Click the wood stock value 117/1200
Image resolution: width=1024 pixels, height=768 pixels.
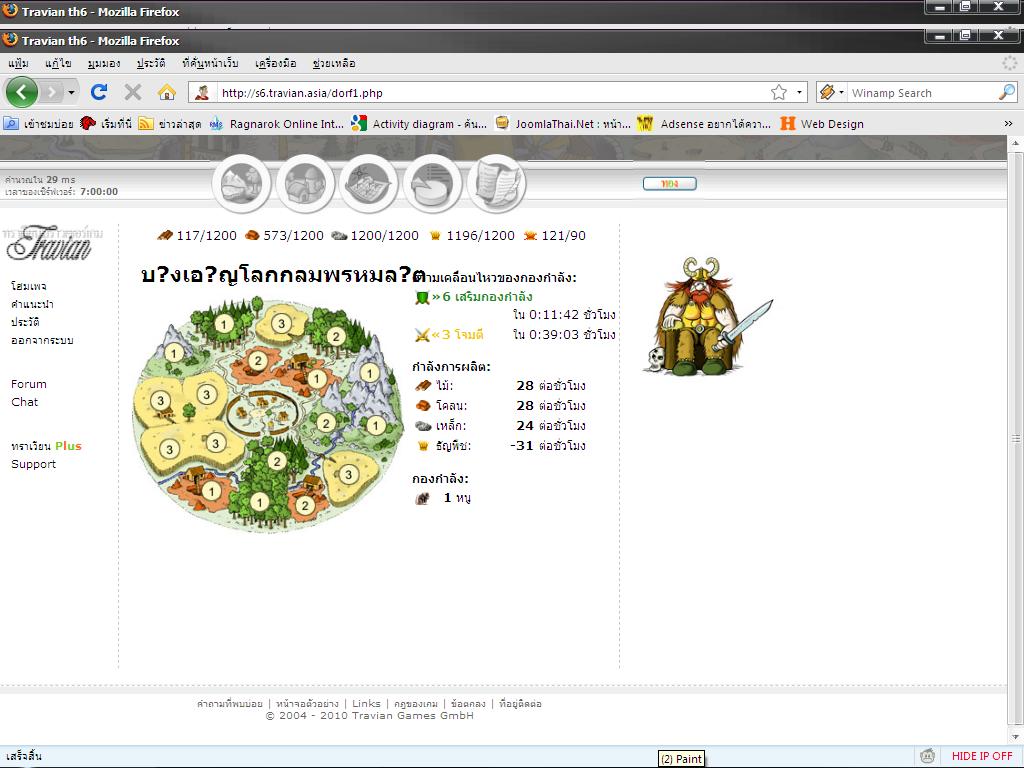coord(206,236)
